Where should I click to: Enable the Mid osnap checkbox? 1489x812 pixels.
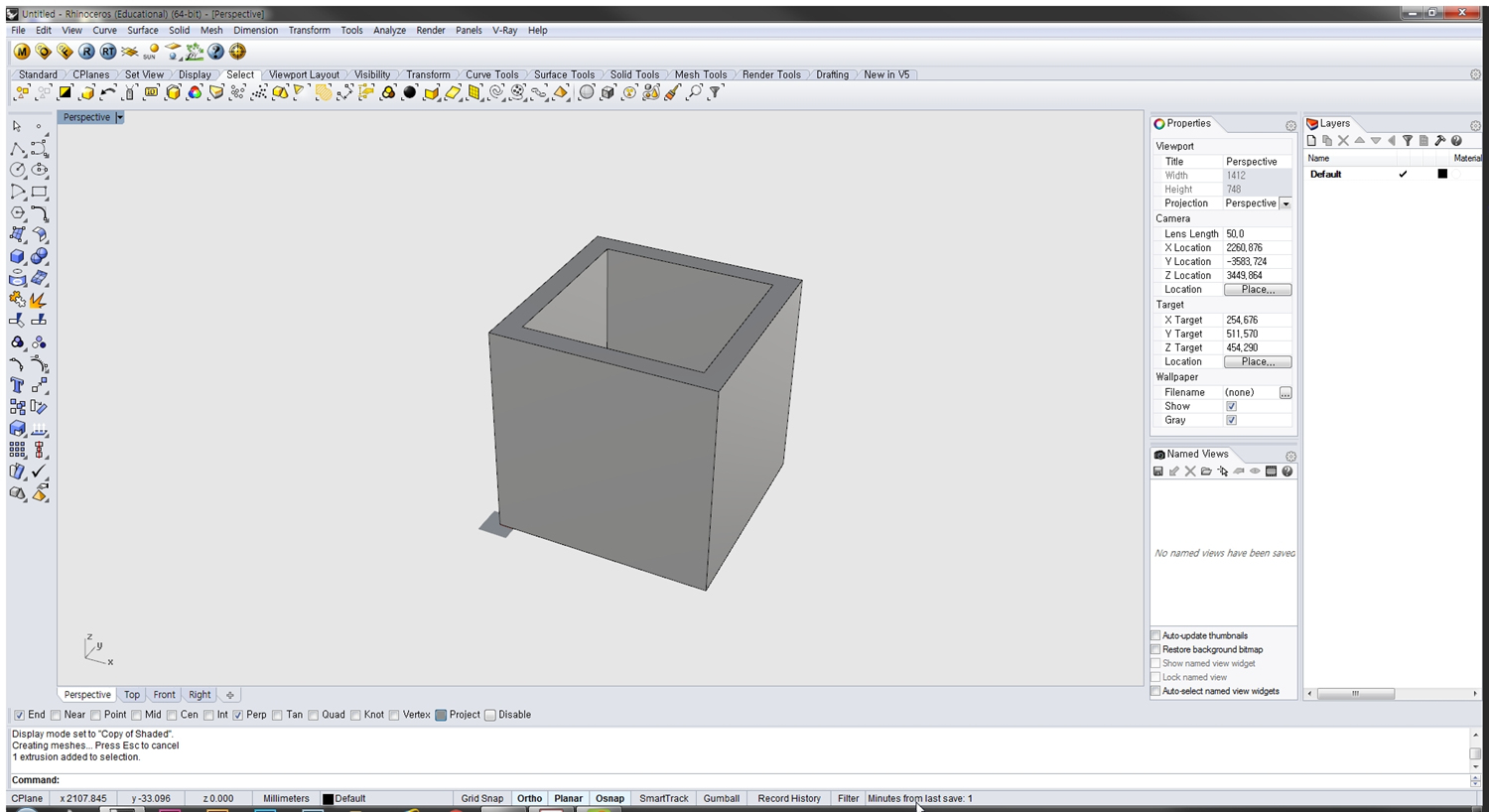[x=136, y=715]
